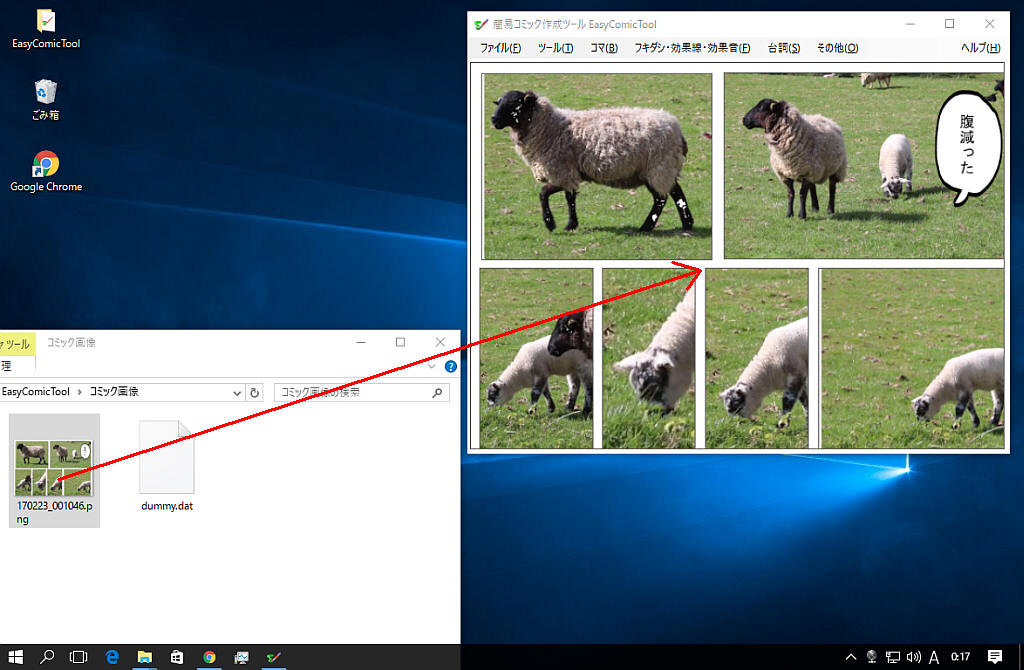Open the 台詞(S) menu
Image resolution: width=1024 pixels, height=670 pixels.
coord(783,48)
